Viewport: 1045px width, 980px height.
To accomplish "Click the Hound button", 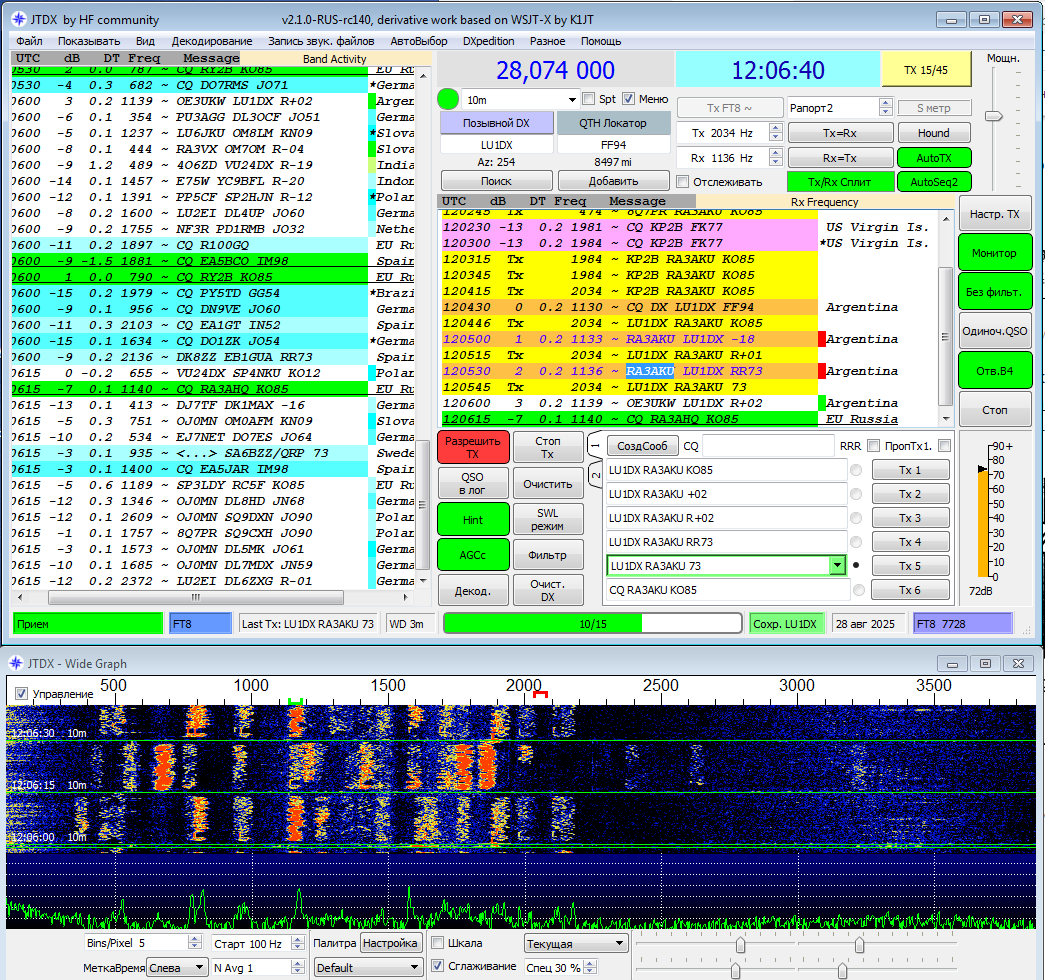I will click(x=934, y=133).
